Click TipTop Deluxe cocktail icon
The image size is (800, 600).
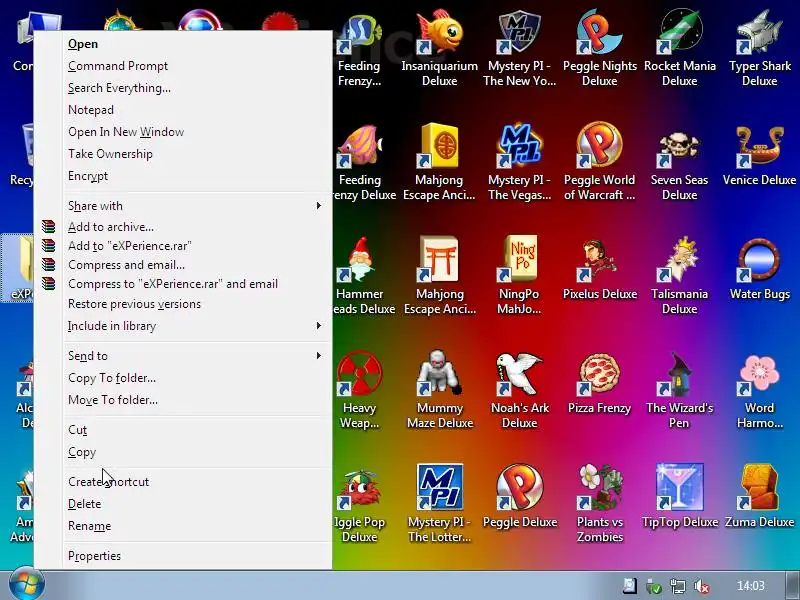(x=680, y=488)
